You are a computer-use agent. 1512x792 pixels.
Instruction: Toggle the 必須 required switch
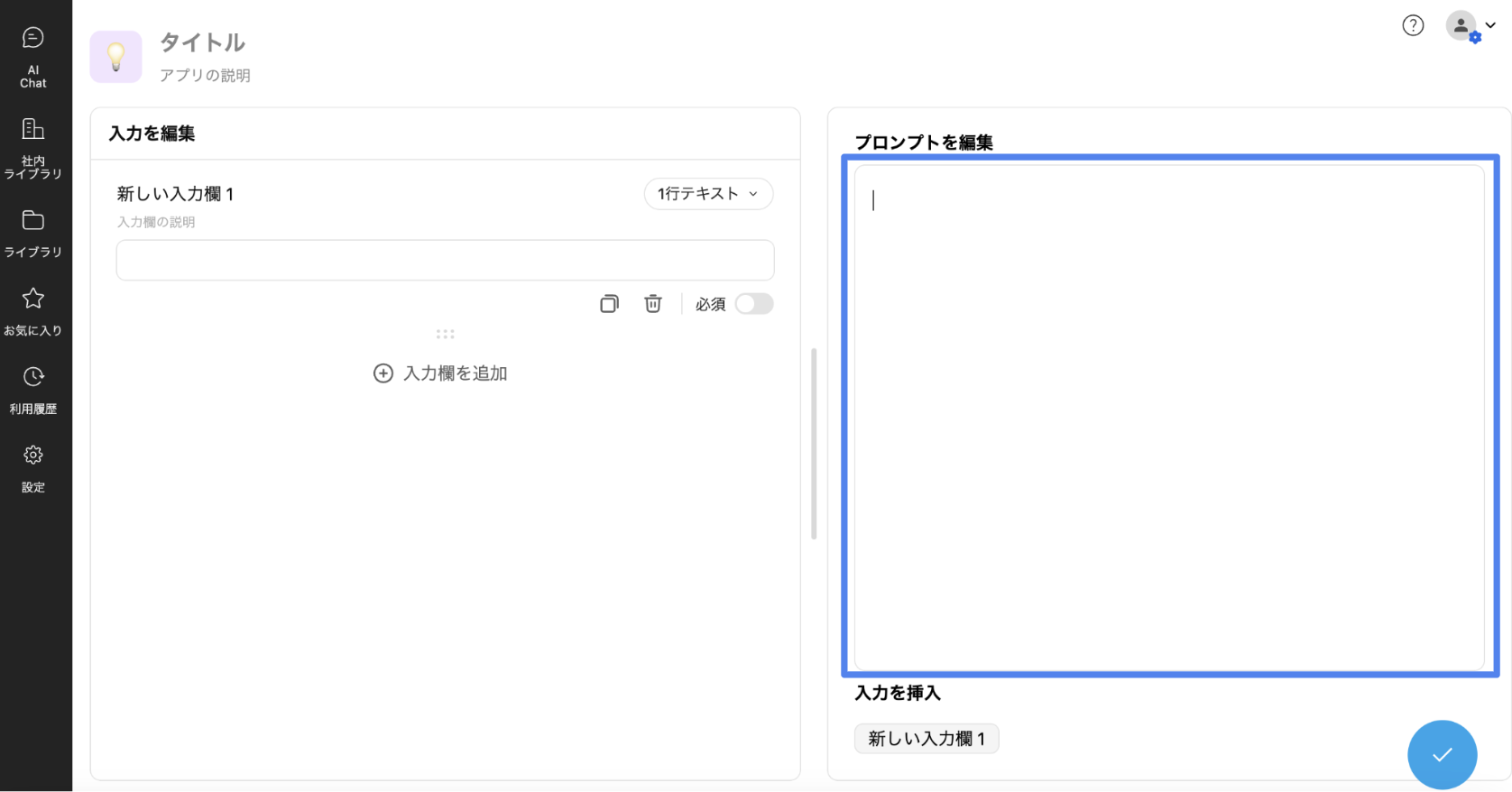pos(754,304)
